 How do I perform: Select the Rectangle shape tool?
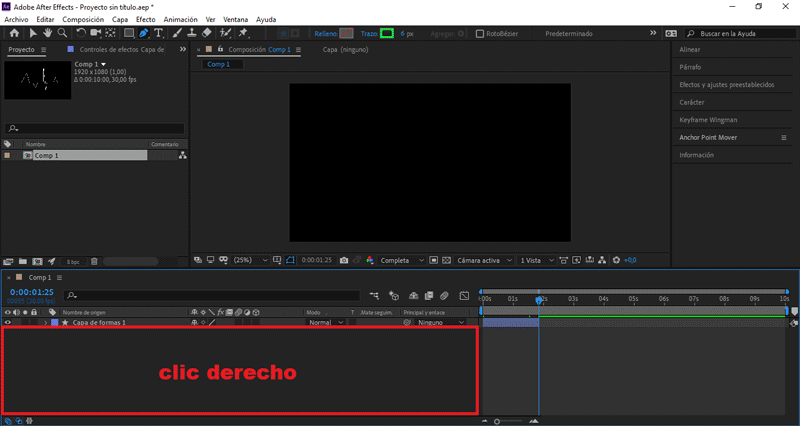coord(129,33)
